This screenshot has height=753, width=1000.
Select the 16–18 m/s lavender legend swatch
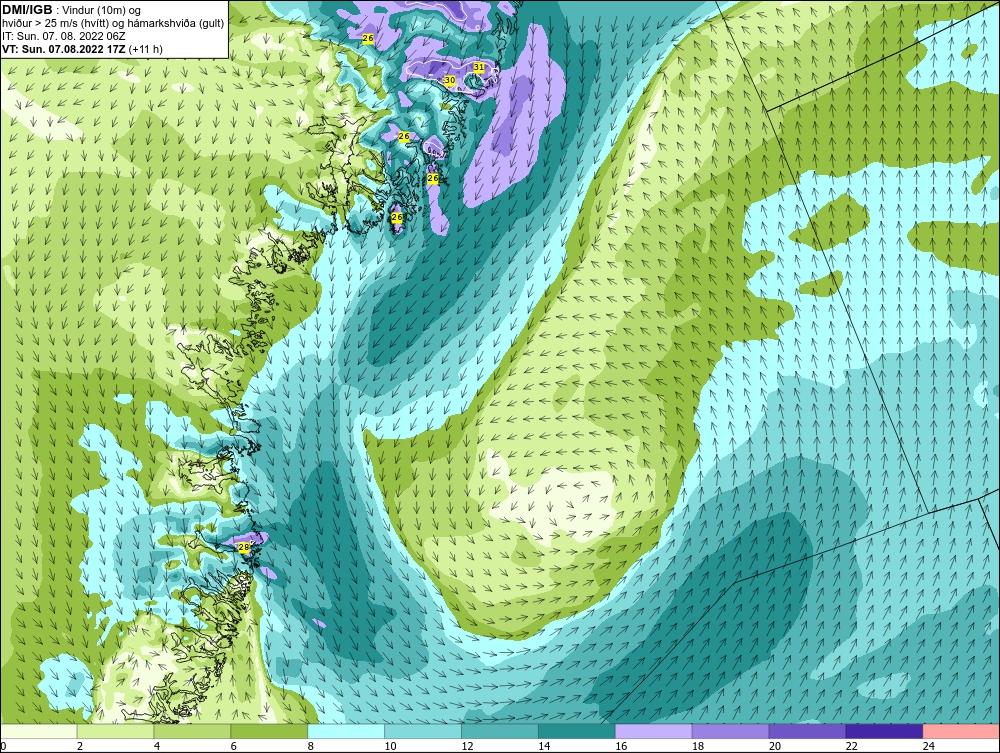(x=654, y=731)
